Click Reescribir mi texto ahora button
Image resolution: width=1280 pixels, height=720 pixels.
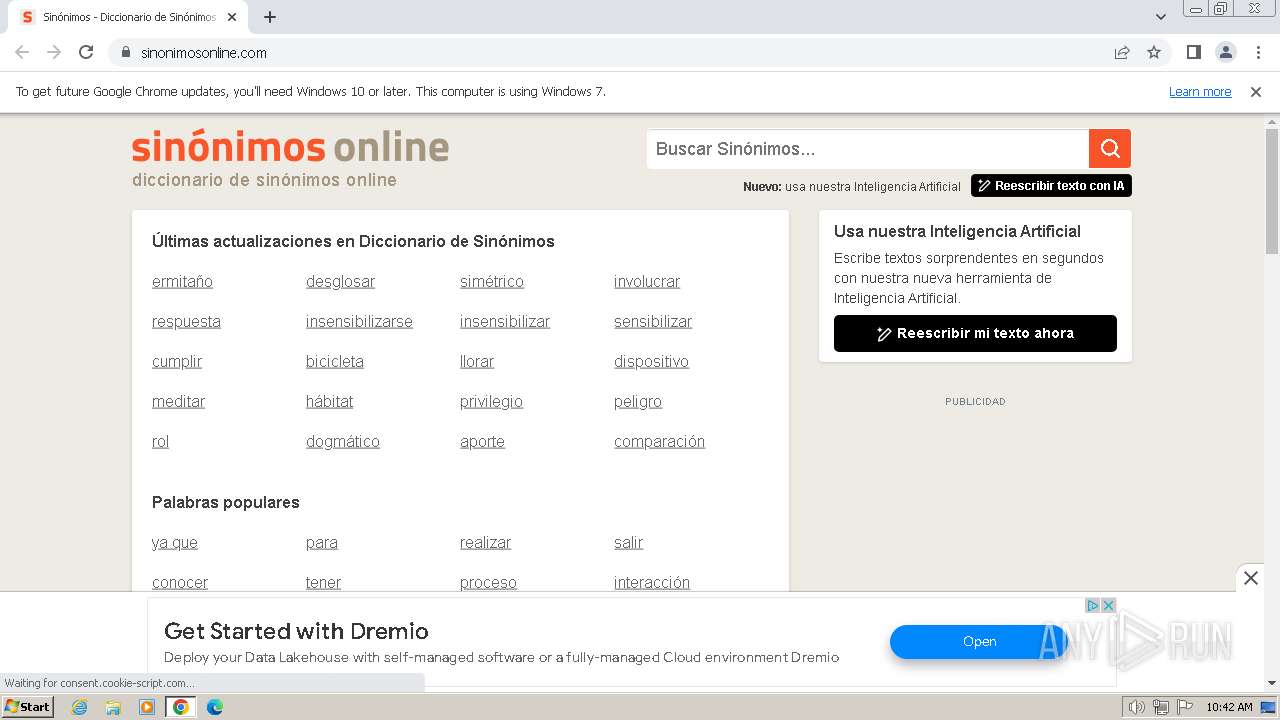(x=975, y=333)
